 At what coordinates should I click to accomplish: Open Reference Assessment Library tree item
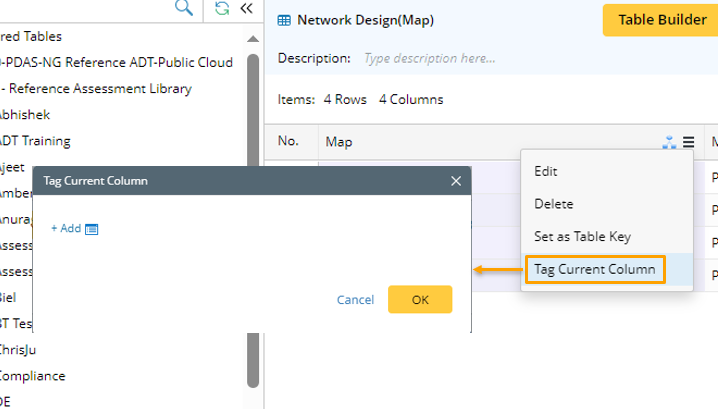tap(98, 89)
